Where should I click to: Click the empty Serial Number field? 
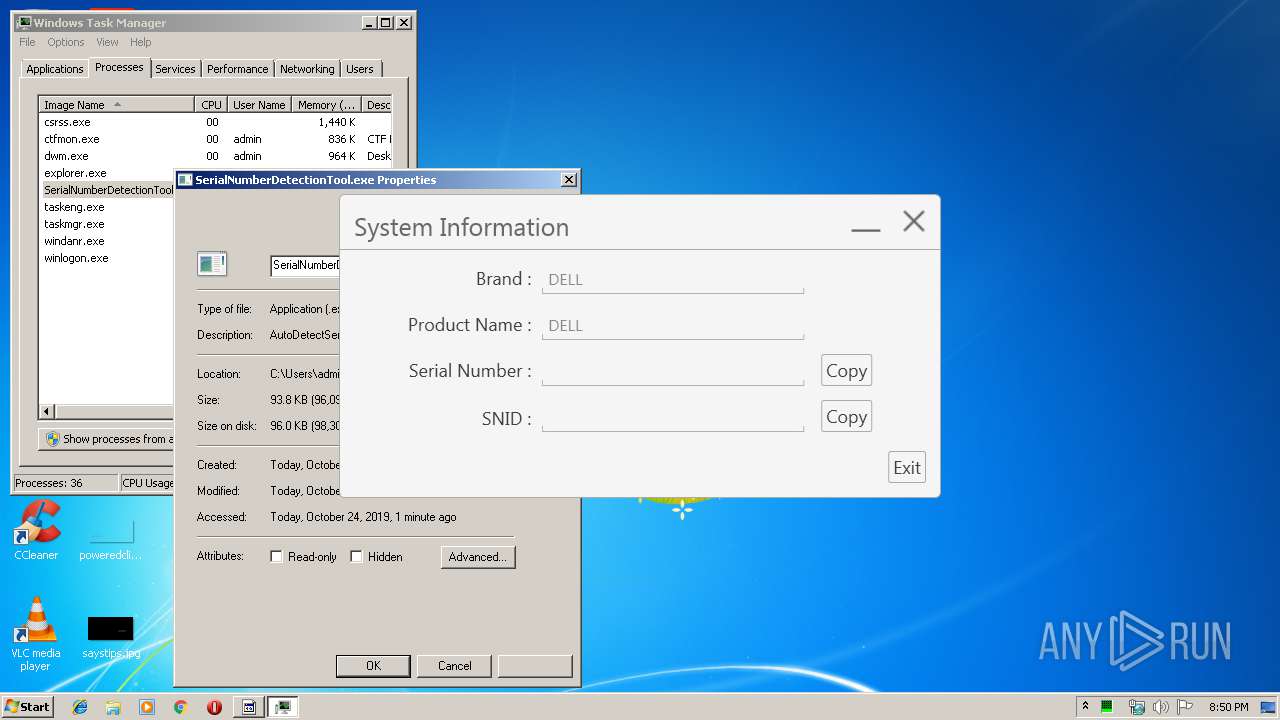[x=673, y=372]
